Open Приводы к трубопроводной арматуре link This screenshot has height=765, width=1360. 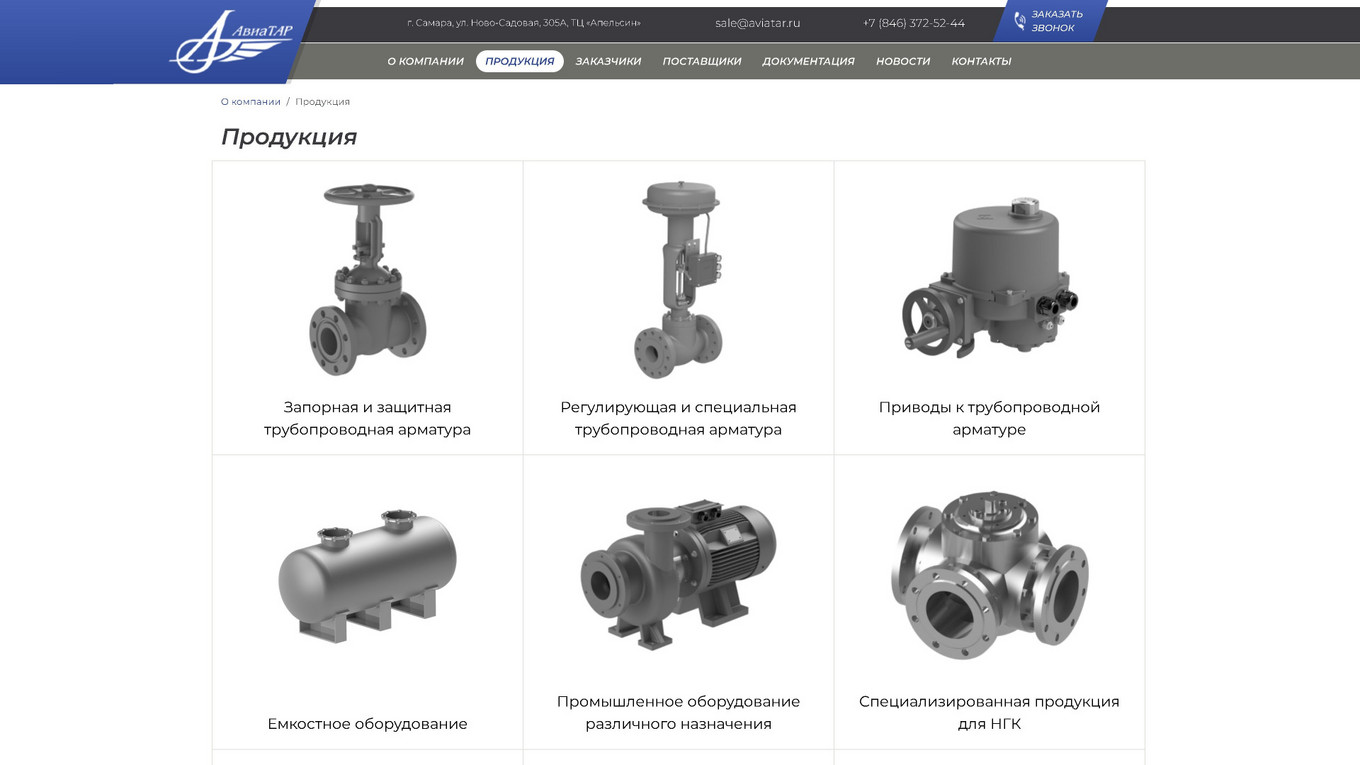coord(990,418)
